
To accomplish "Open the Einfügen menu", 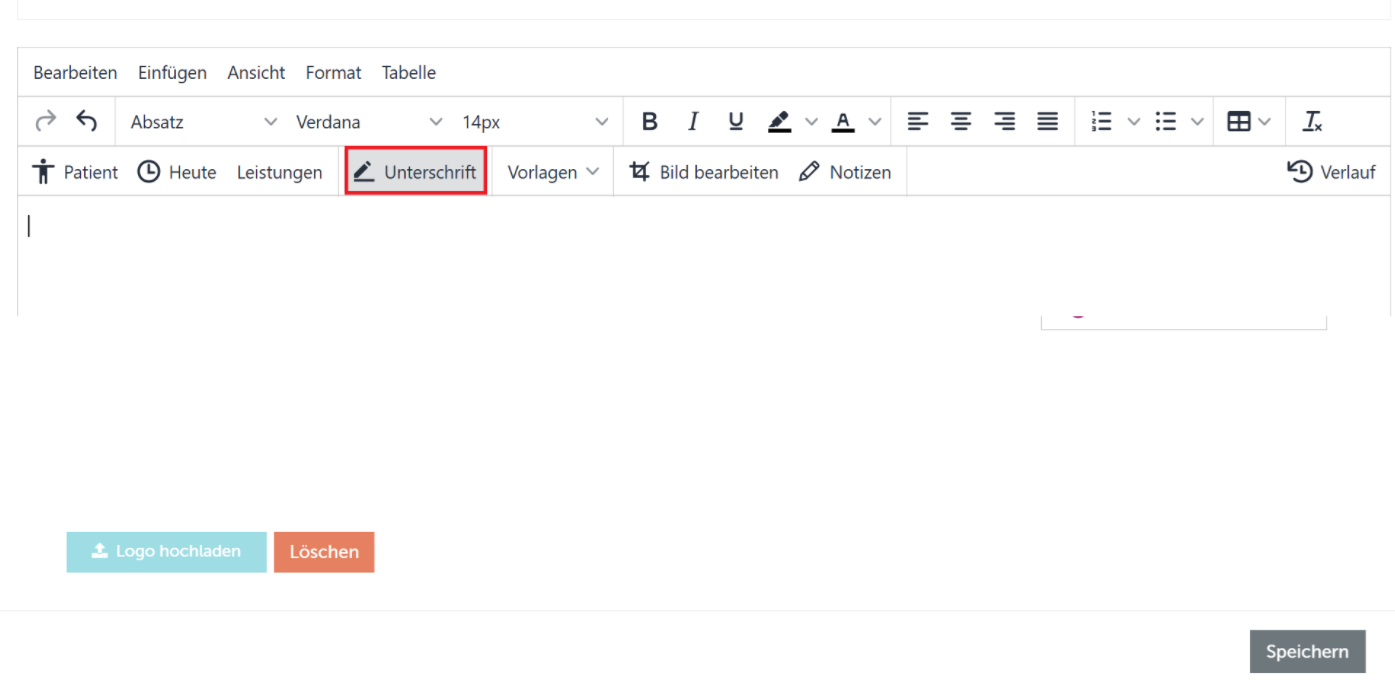I will [x=172, y=73].
